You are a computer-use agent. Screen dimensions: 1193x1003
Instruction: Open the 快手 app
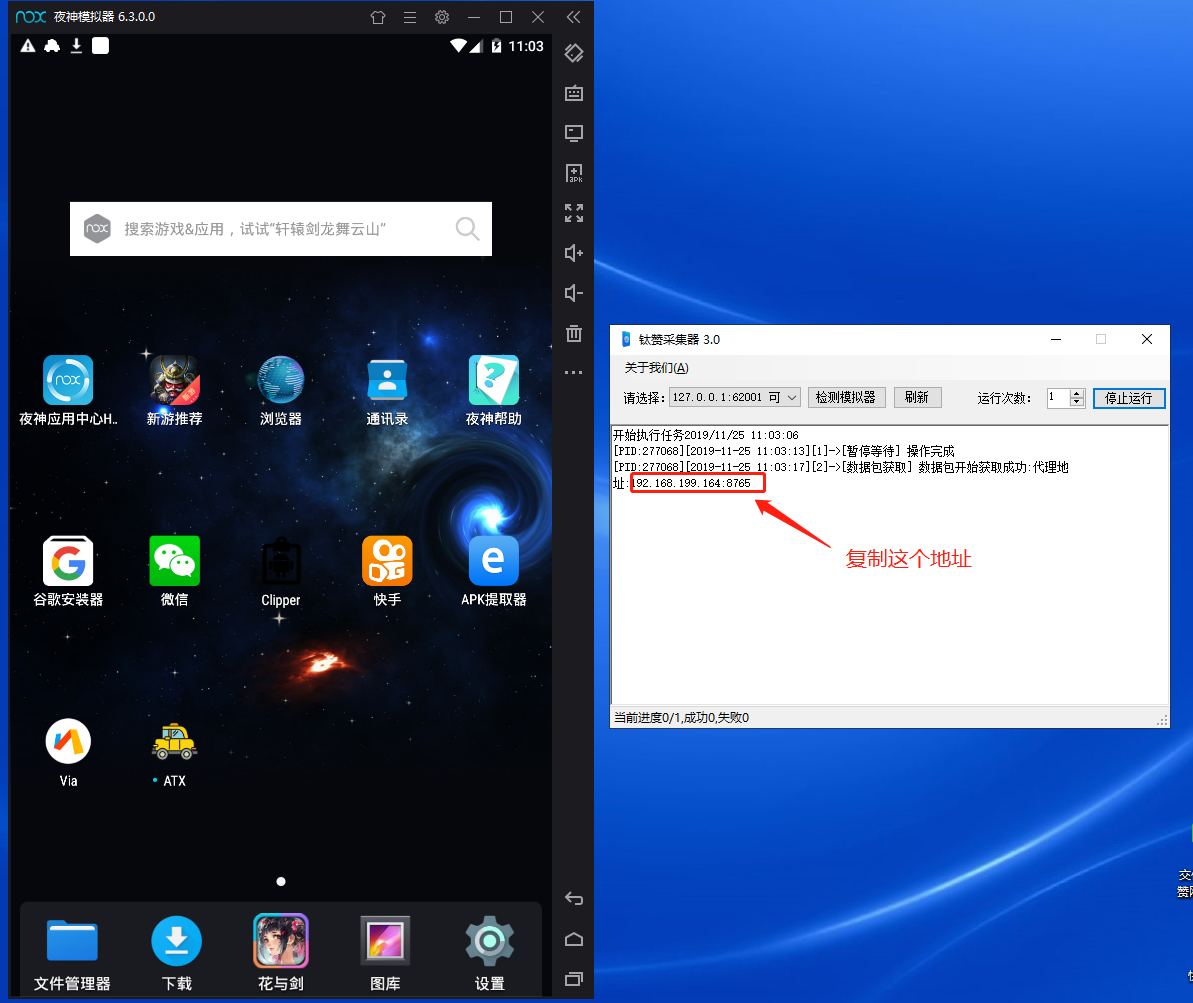tap(387, 561)
